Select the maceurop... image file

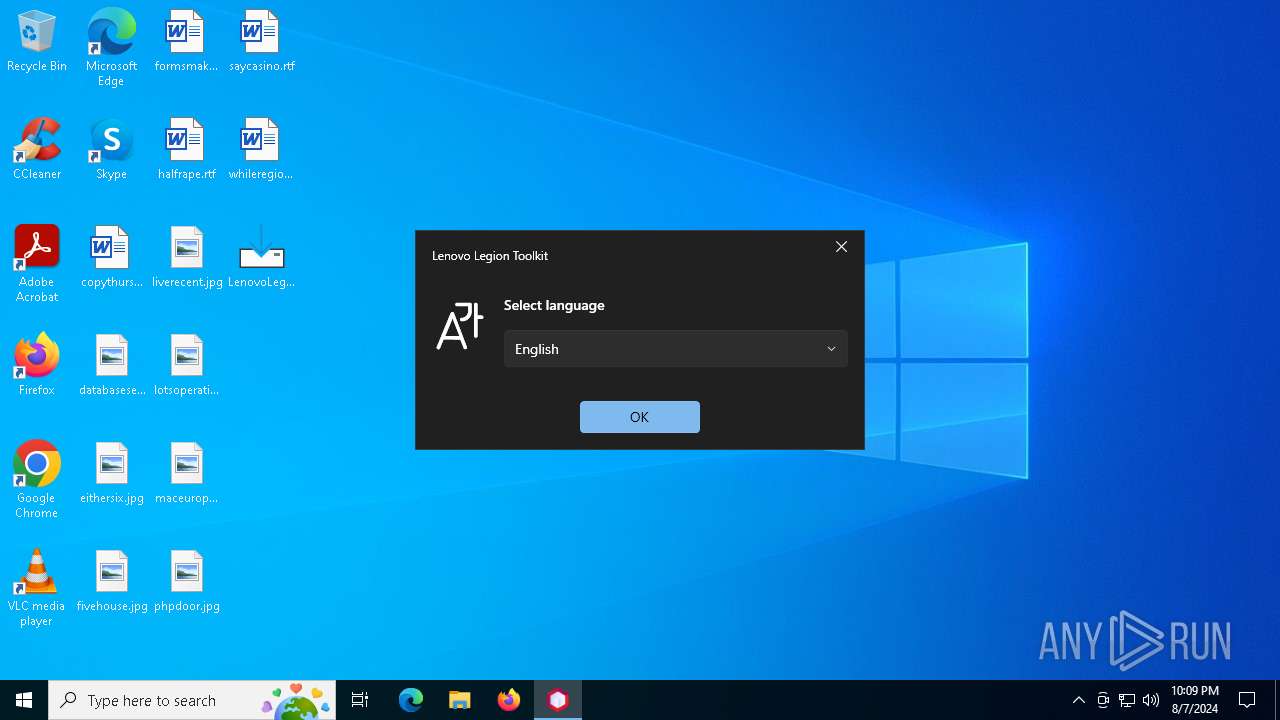(x=186, y=474)
